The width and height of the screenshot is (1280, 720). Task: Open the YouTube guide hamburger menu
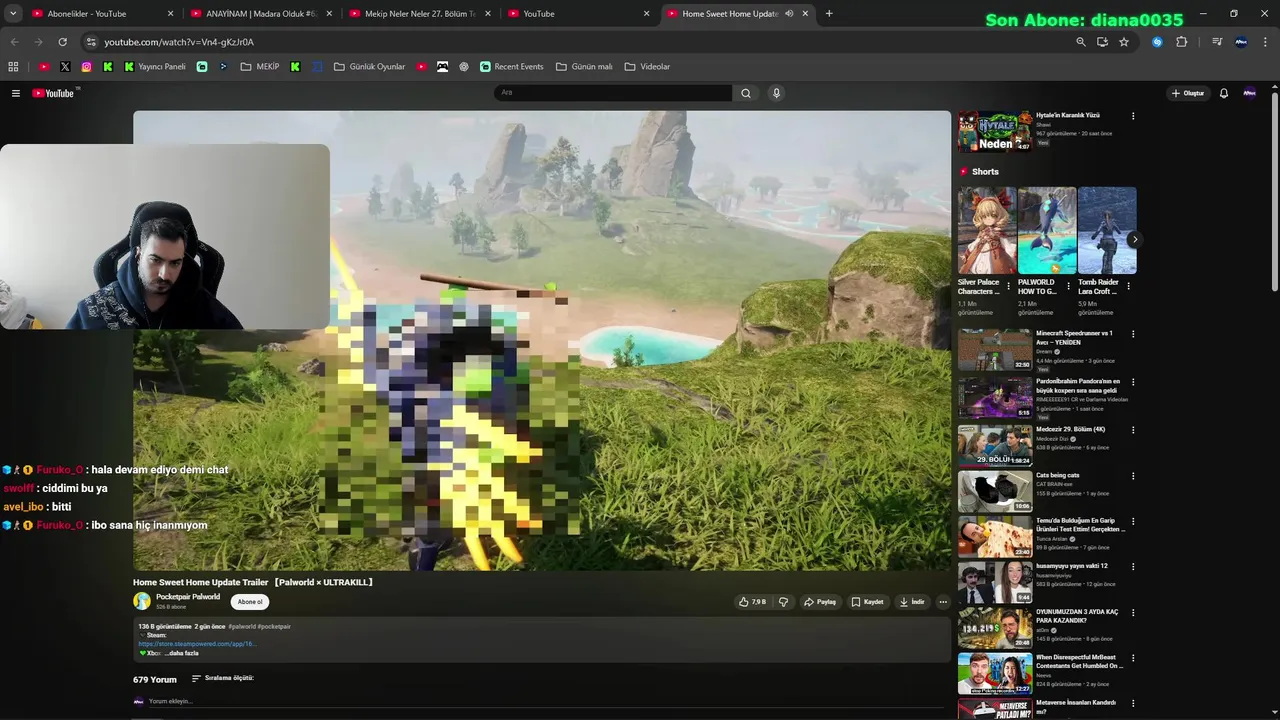pyautogui.click(x=16, y=93)
